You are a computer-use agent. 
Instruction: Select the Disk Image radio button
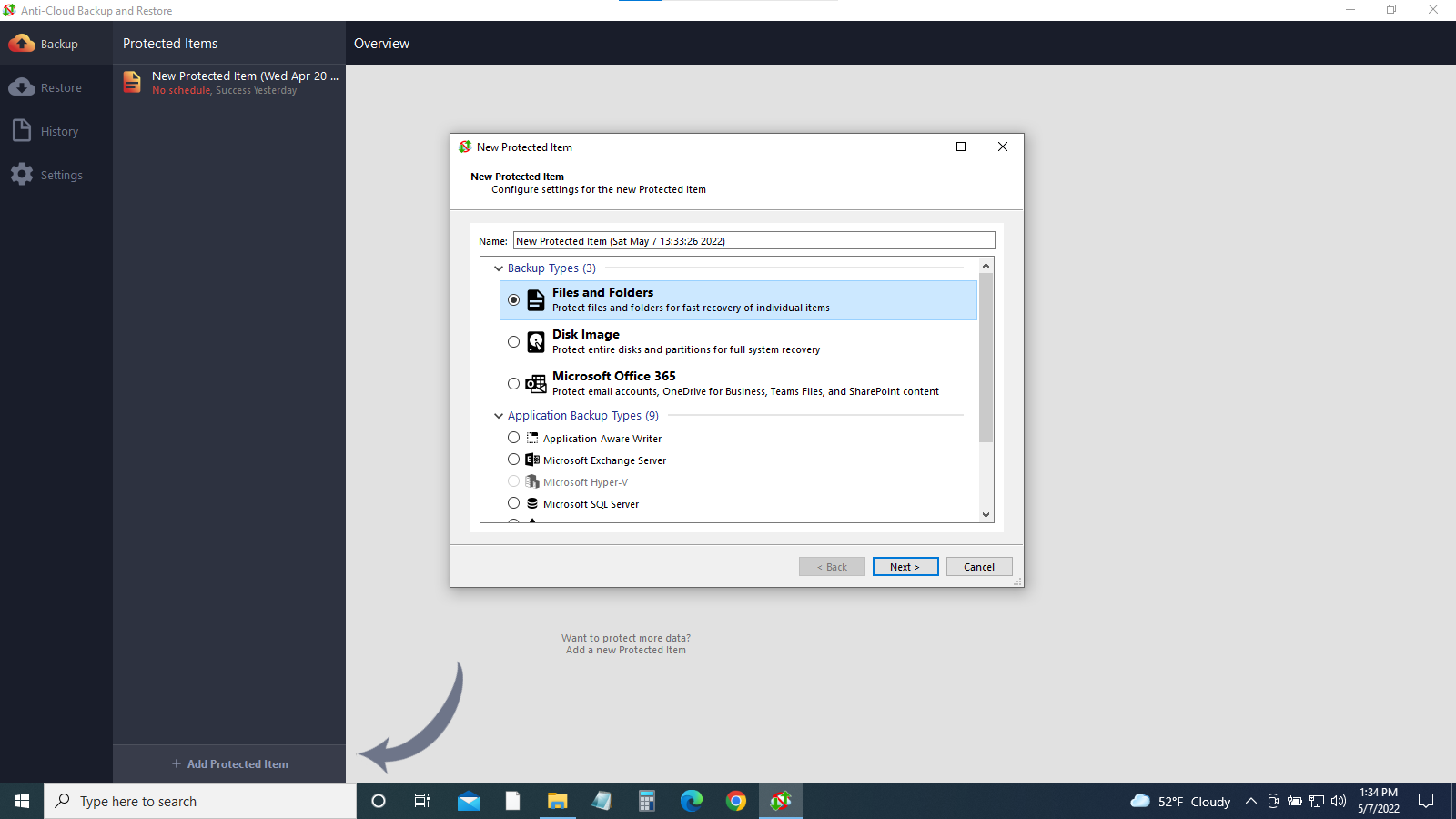514,341
